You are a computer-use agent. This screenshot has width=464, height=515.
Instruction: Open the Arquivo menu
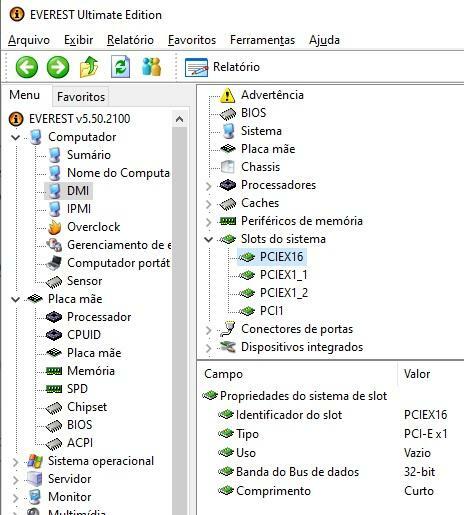[29, 40]
